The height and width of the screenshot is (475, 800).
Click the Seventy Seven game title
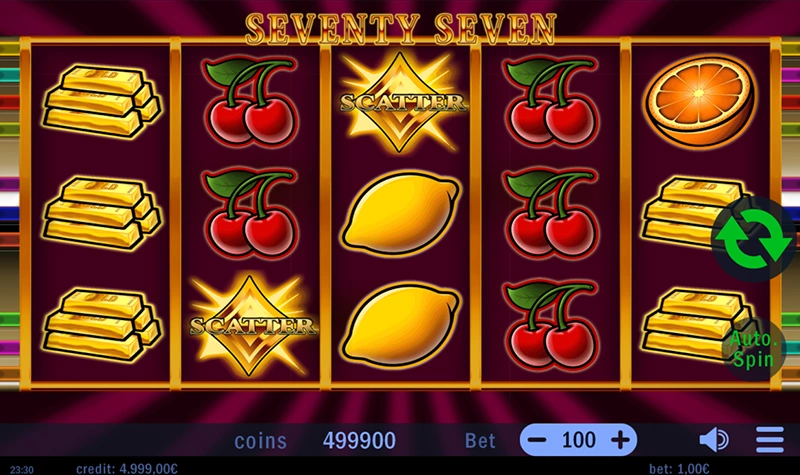[x=401, y=29]
